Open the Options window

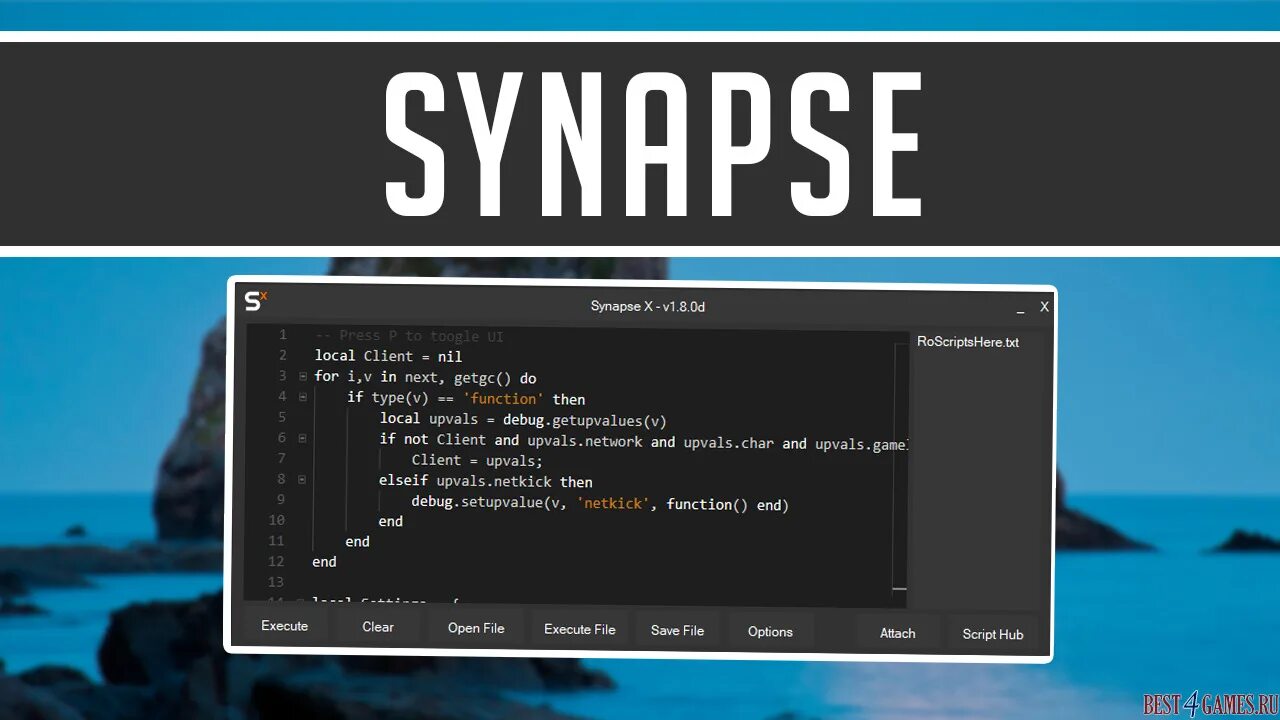pos(770,631)
